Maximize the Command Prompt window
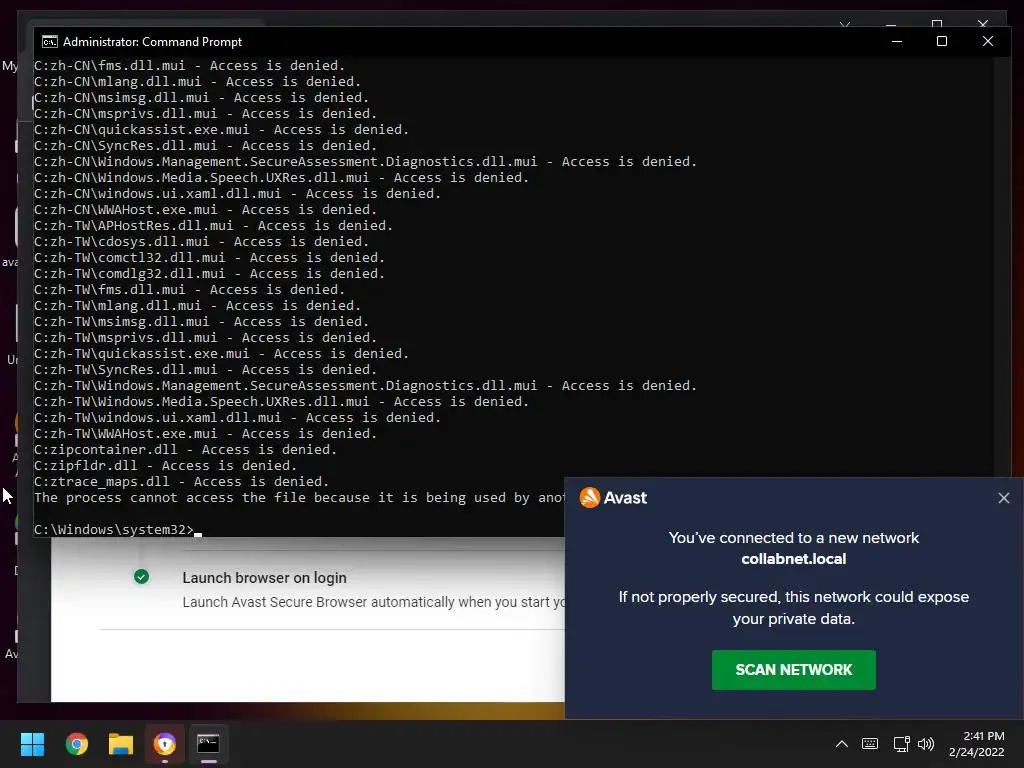The image size is (1024, 768). (942, 41)
